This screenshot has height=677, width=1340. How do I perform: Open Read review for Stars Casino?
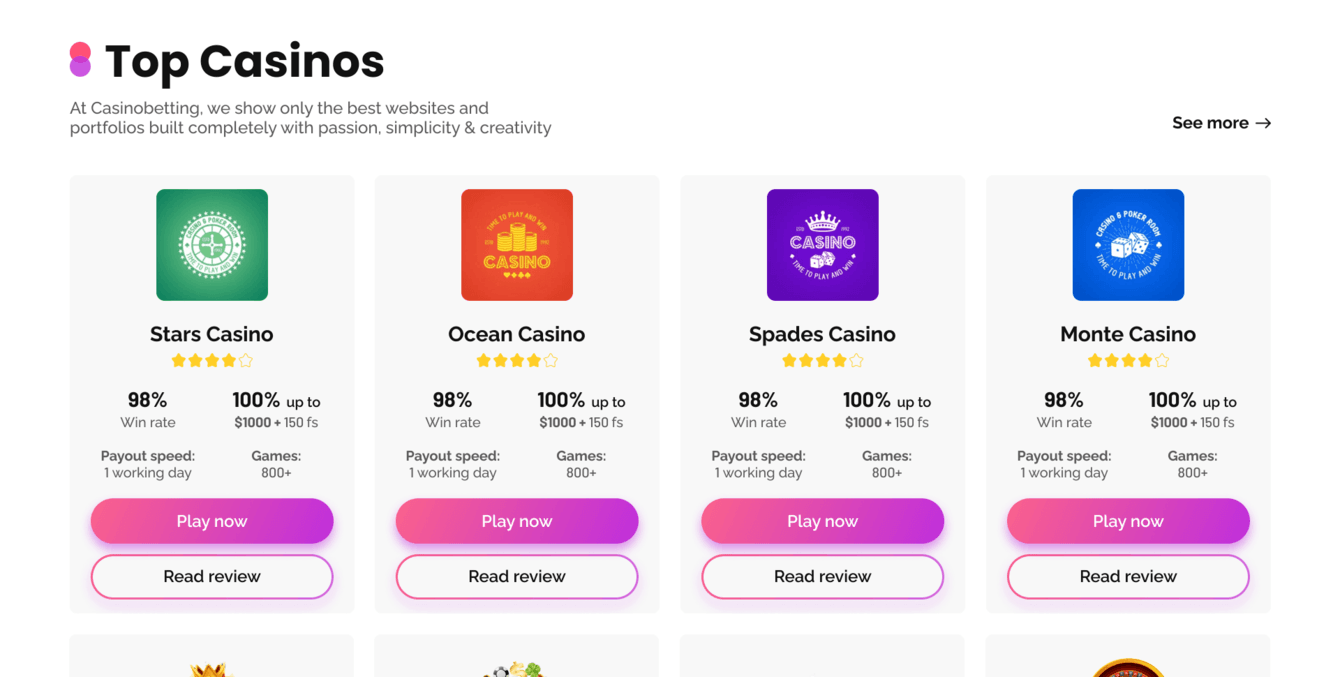[x=212, y=577]
